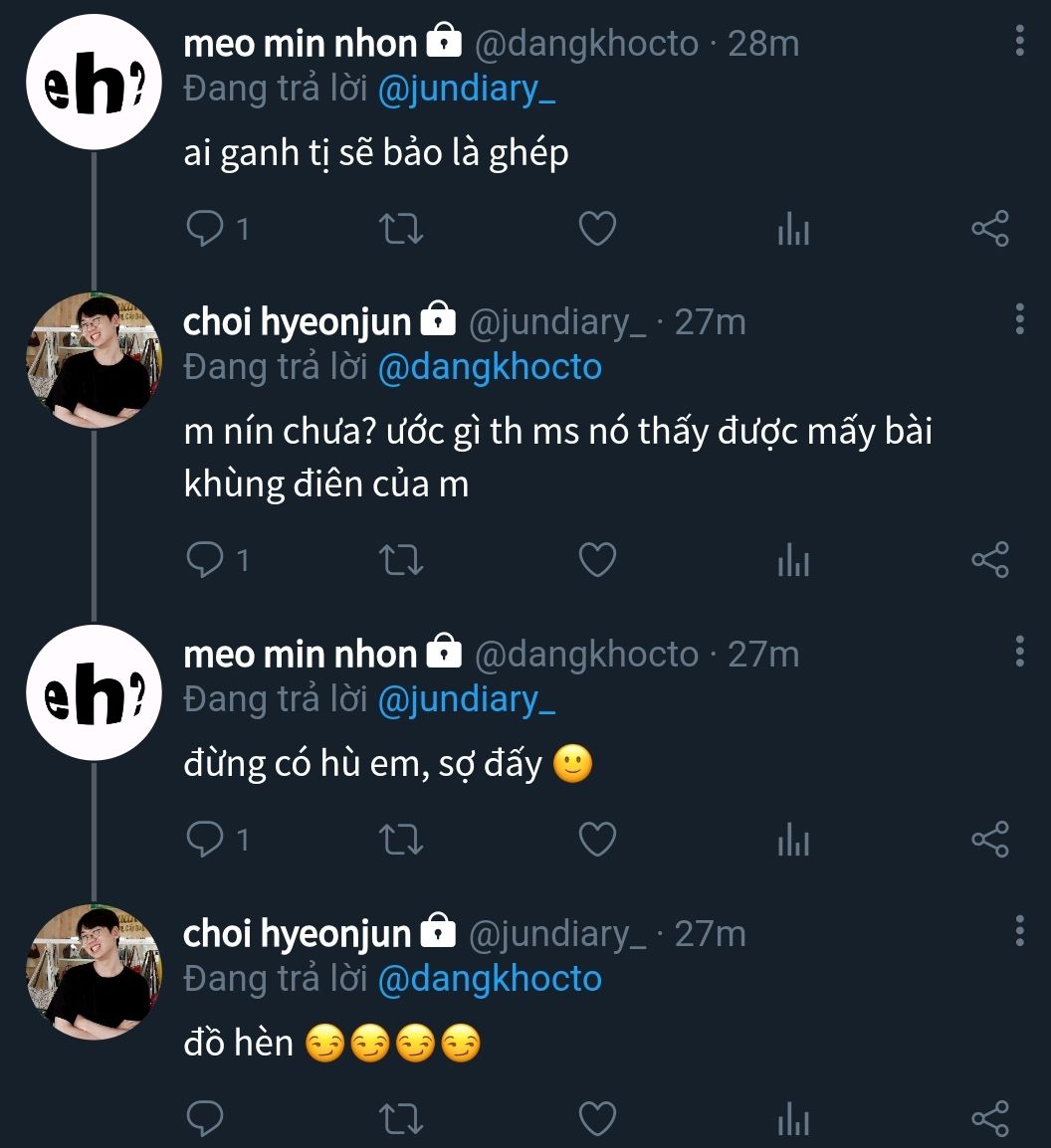Open the @jundiary_ mention link in the first tweet
The image size is (1051, 1148).
pyautogui.click(x=466, y=90)
